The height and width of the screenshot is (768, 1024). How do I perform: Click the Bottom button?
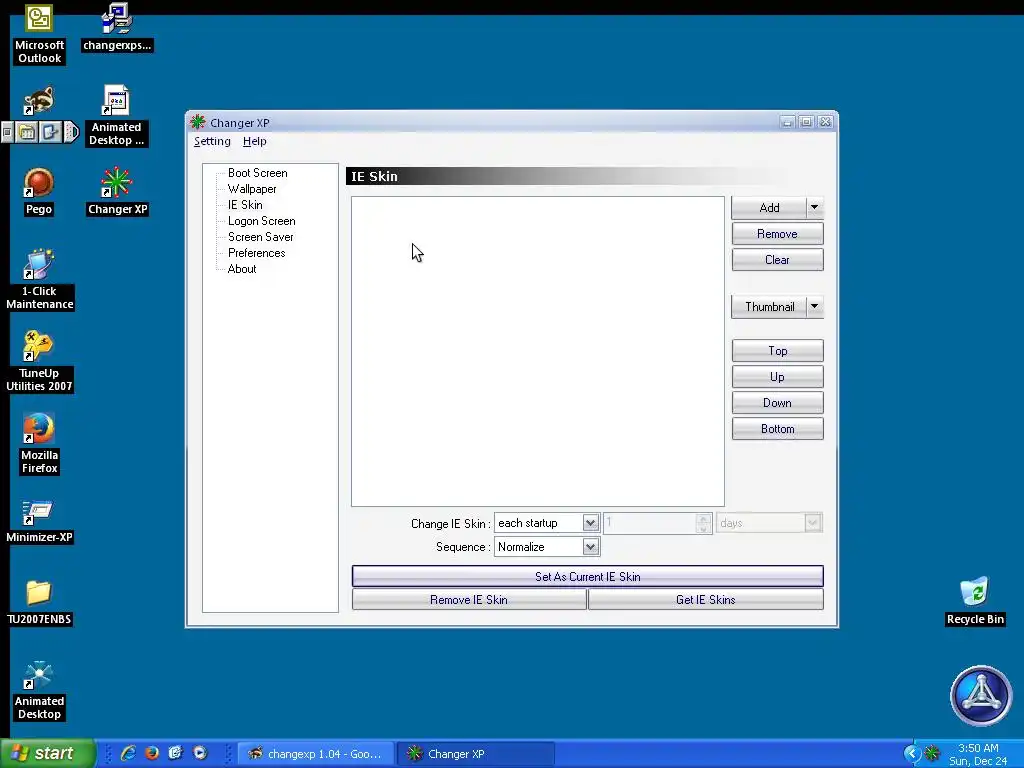777,429
